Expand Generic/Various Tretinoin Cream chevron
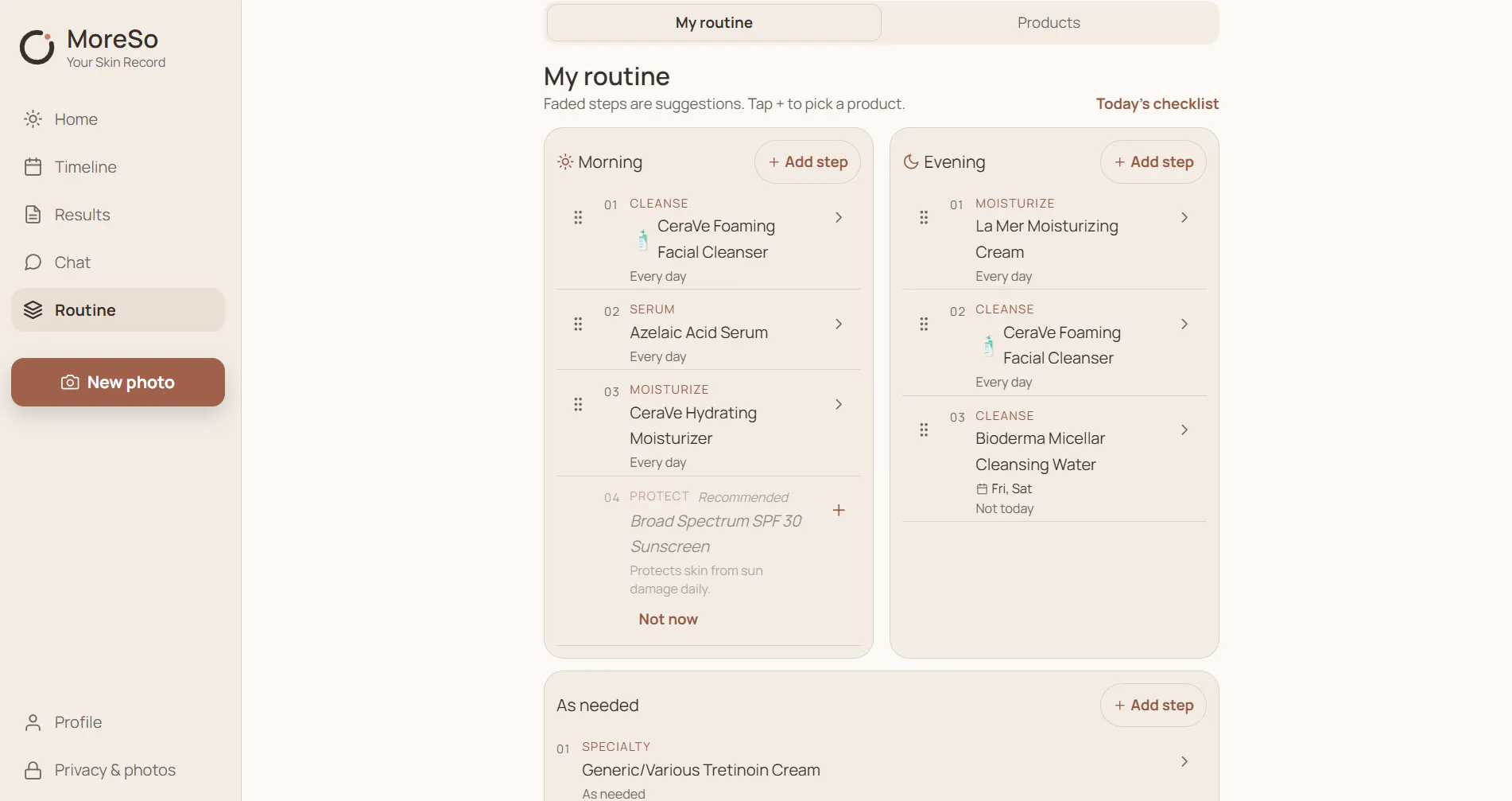Screen dimensions: 1512x801 tap(1184, 761)
